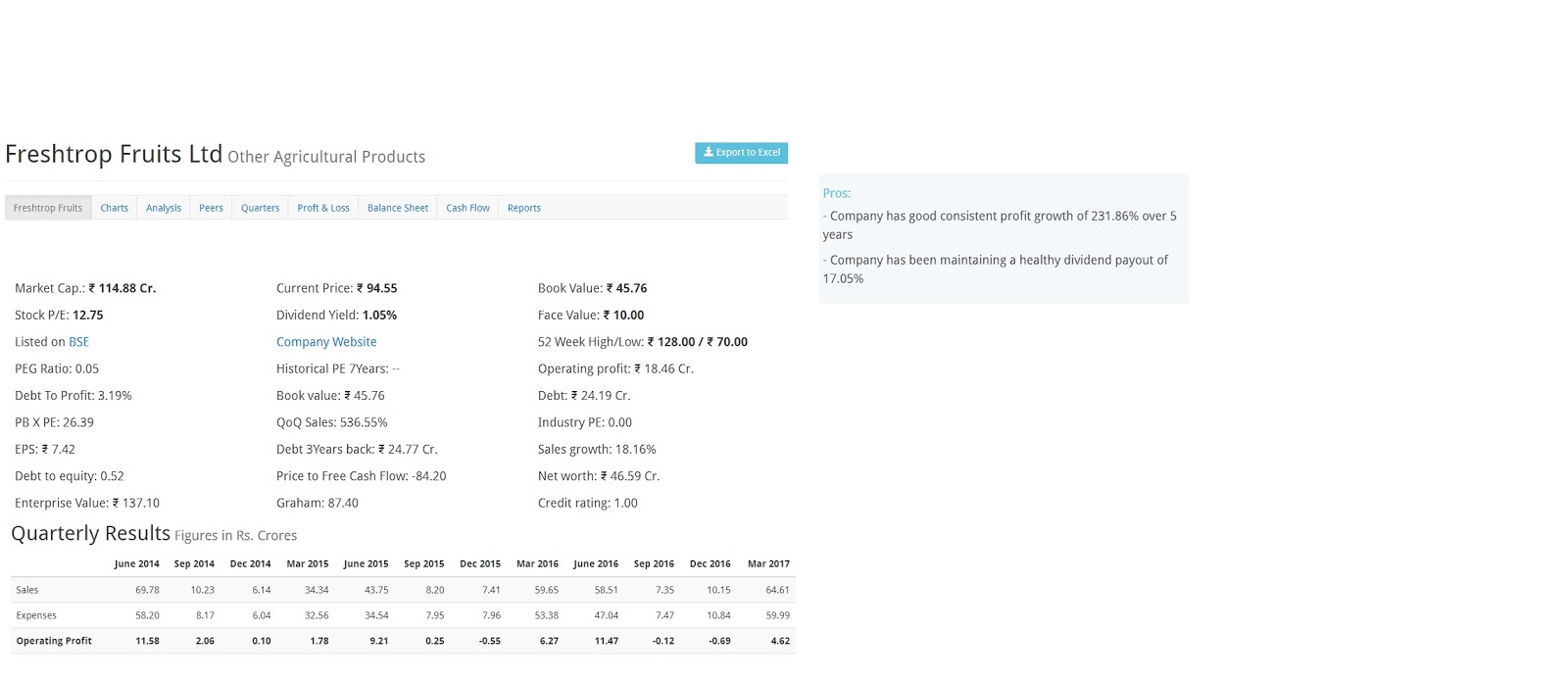Image resolution: width=1568 pixels, height=680 pixels.
Task: Switch to the Balance Sheet tab
Action: tap(398, 208)
